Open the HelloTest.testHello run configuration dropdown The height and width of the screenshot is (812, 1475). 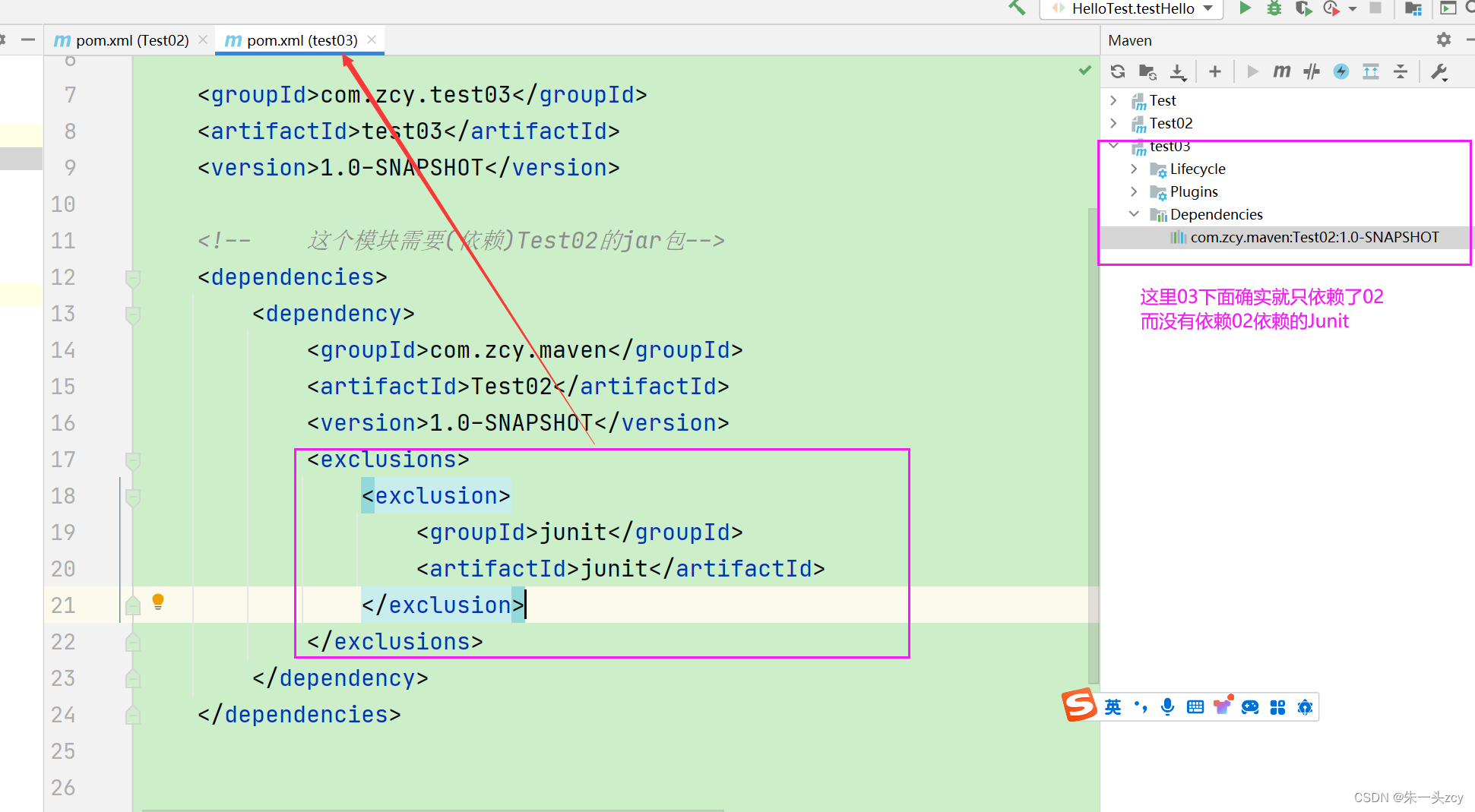(1132, 8)
